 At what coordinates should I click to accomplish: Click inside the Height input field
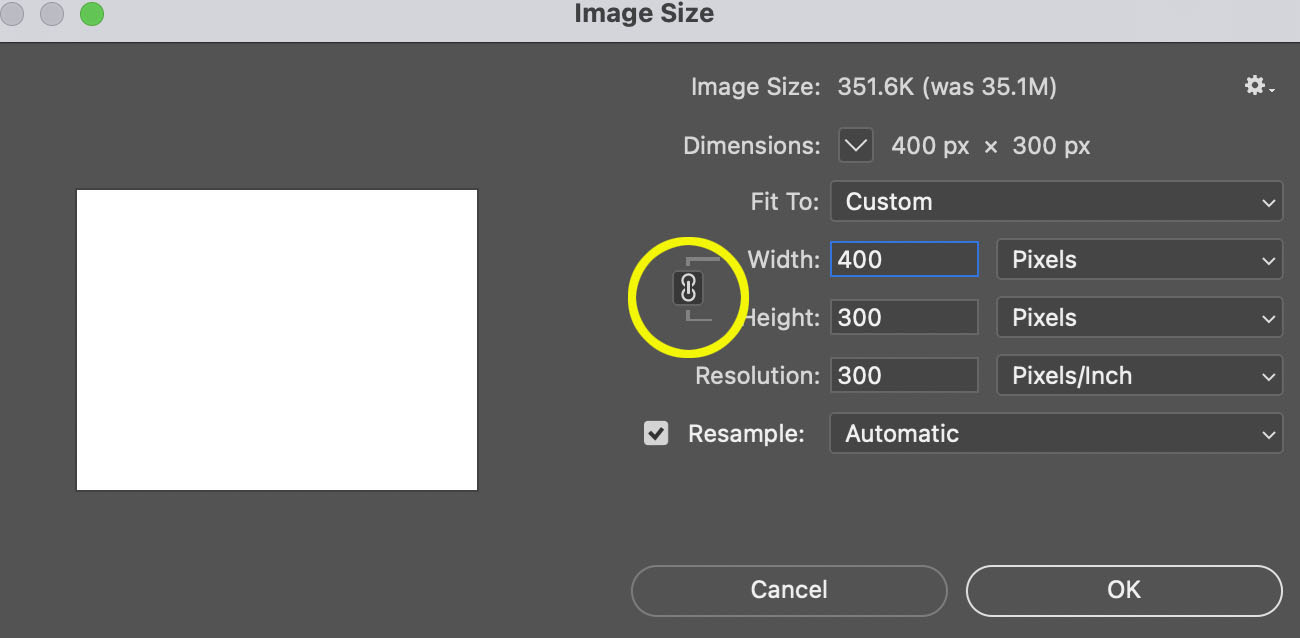(903, 317)
